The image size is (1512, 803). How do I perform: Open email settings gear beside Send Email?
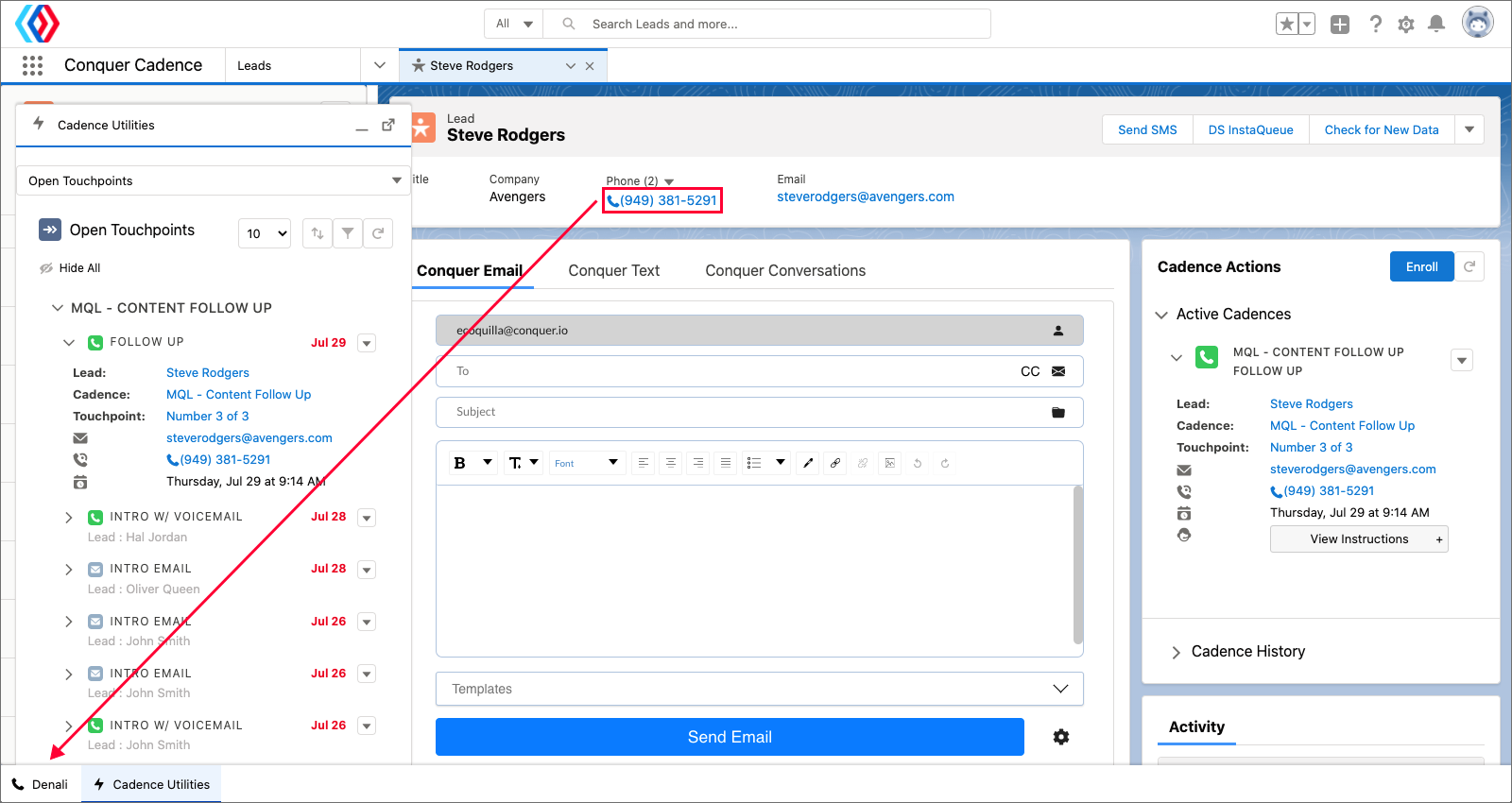tap(1061, 737)
